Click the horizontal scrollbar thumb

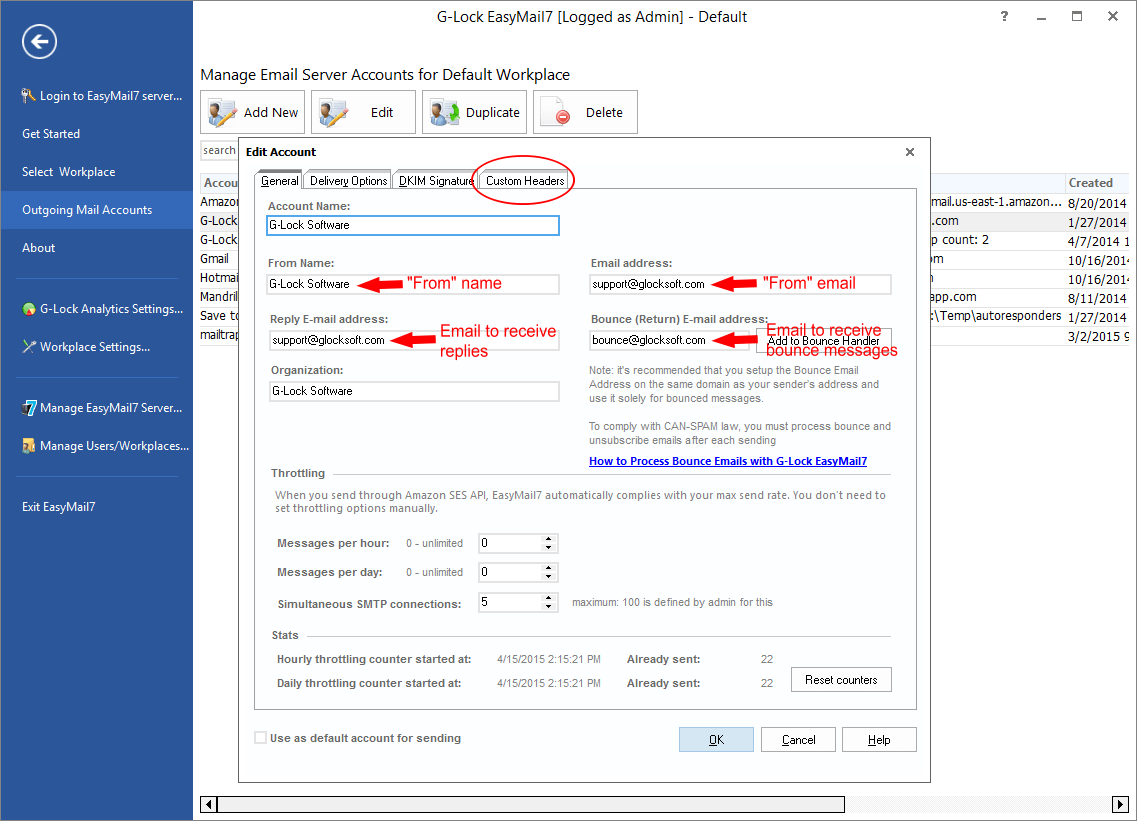531,804
